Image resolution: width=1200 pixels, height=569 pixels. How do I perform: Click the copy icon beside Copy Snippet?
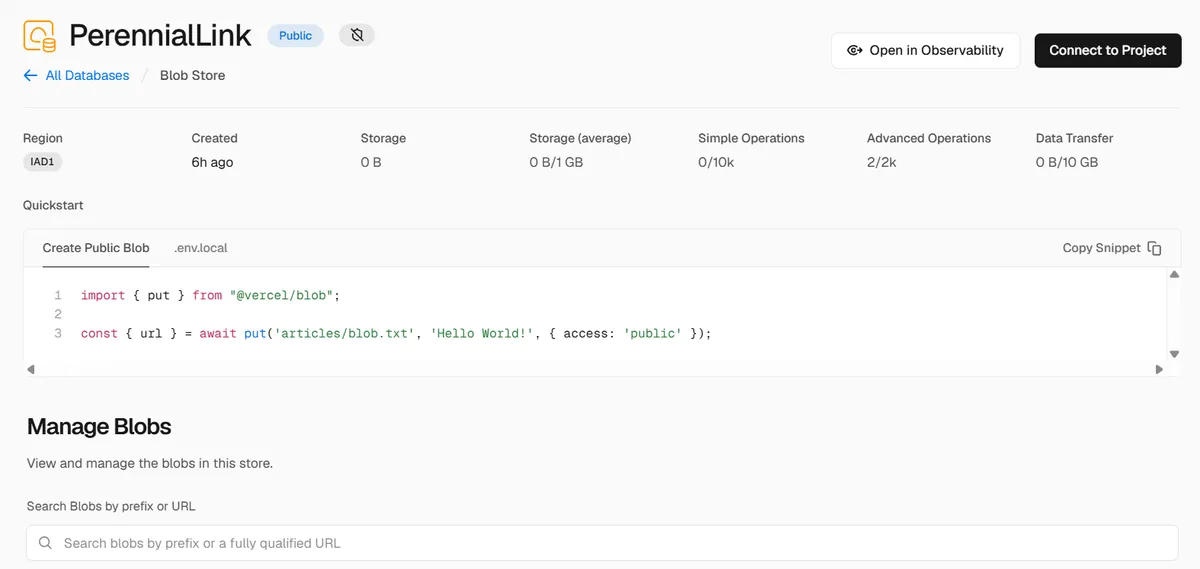(1155, 248)
